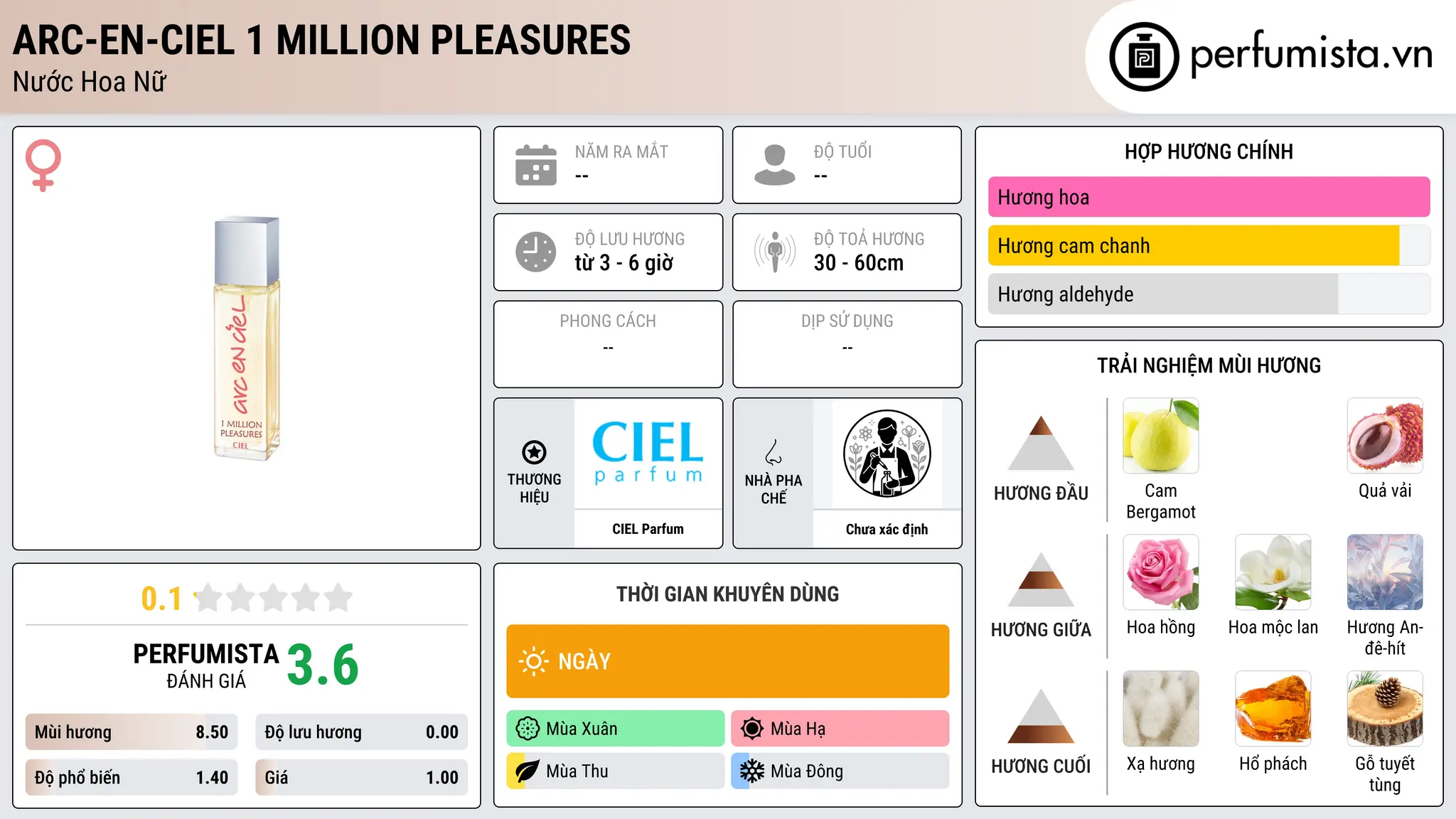The image size is (1456, 819).
Task: Click the DỊP SỬ DỤNG occasion label
Action: pyautogui.click(x=847, y=321)
